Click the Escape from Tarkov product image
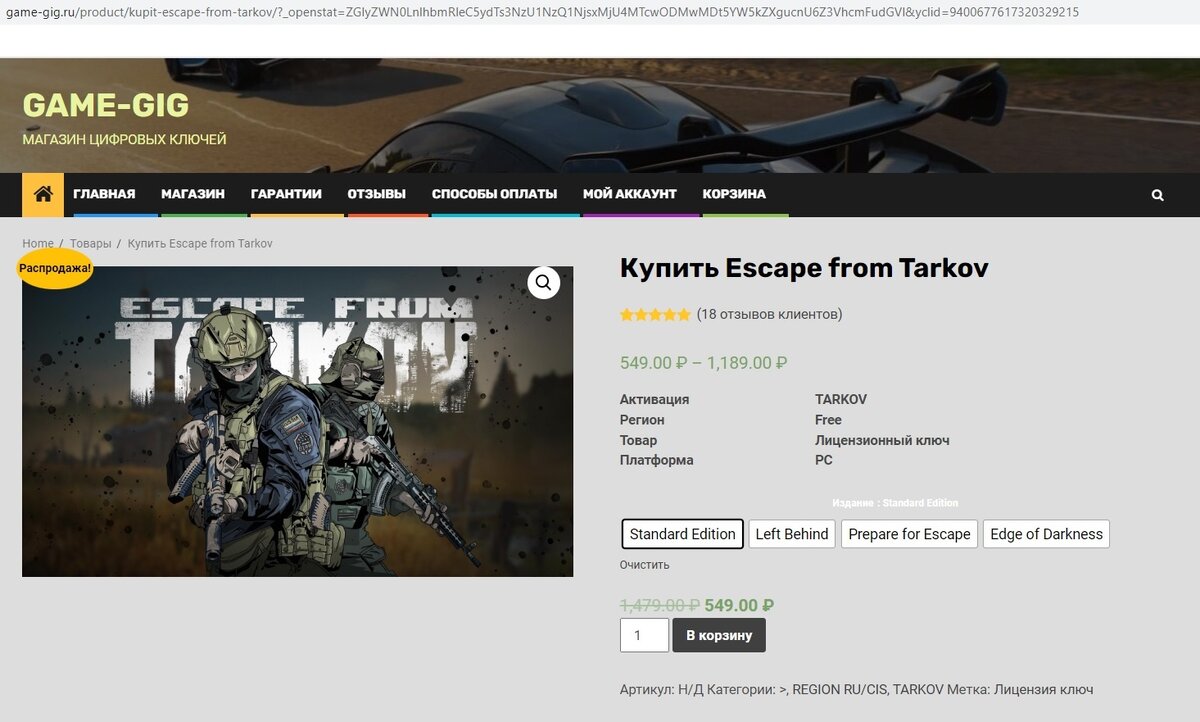 (298, 421)
